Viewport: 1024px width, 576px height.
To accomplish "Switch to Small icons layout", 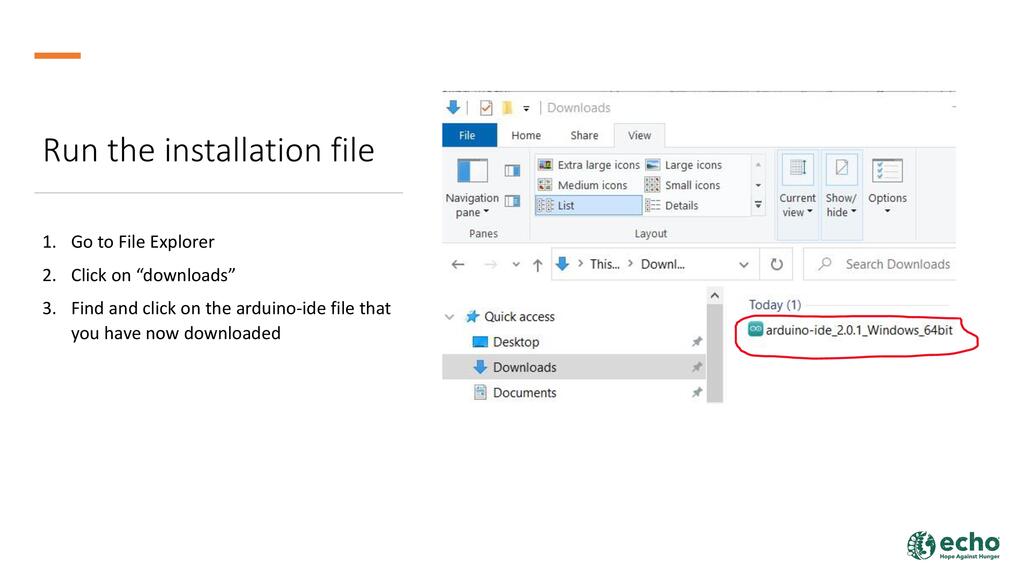I will pyautogui.click(x=683, y=185).
